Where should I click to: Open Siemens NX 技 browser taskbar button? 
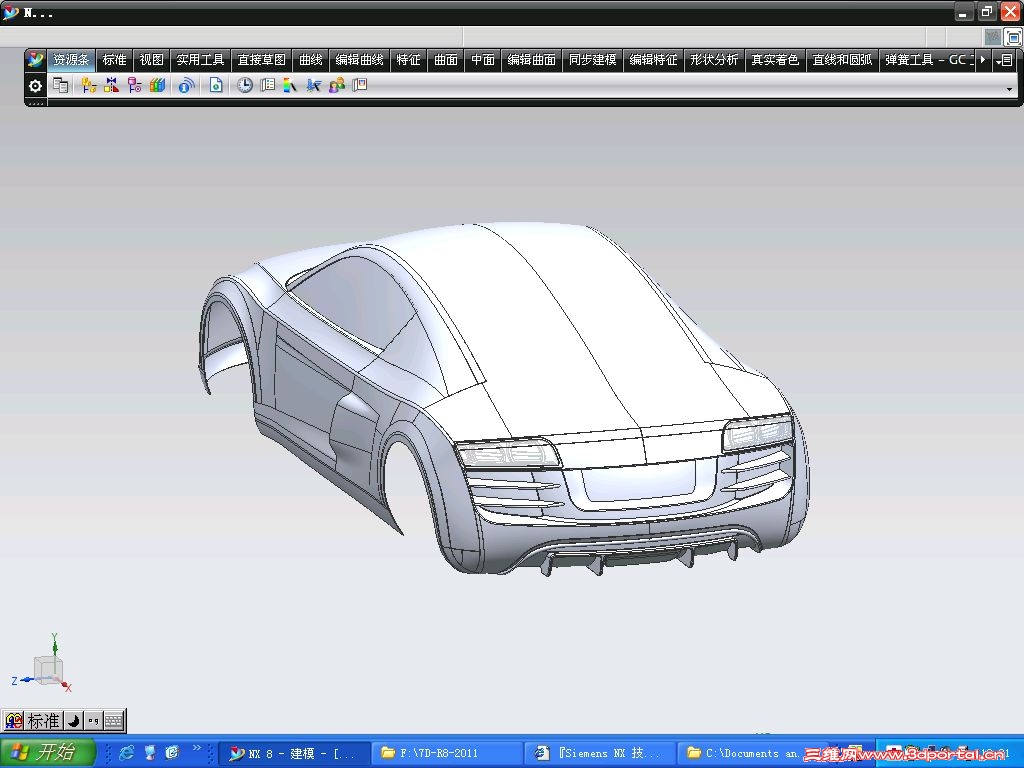[x=600, y=754]
